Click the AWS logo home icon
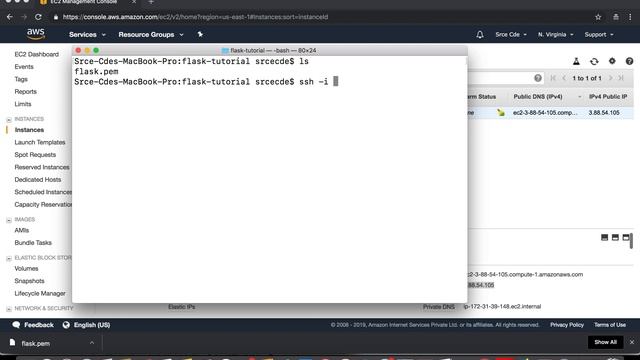This screenshot has width=640, height=360. [x=36, y=34]
